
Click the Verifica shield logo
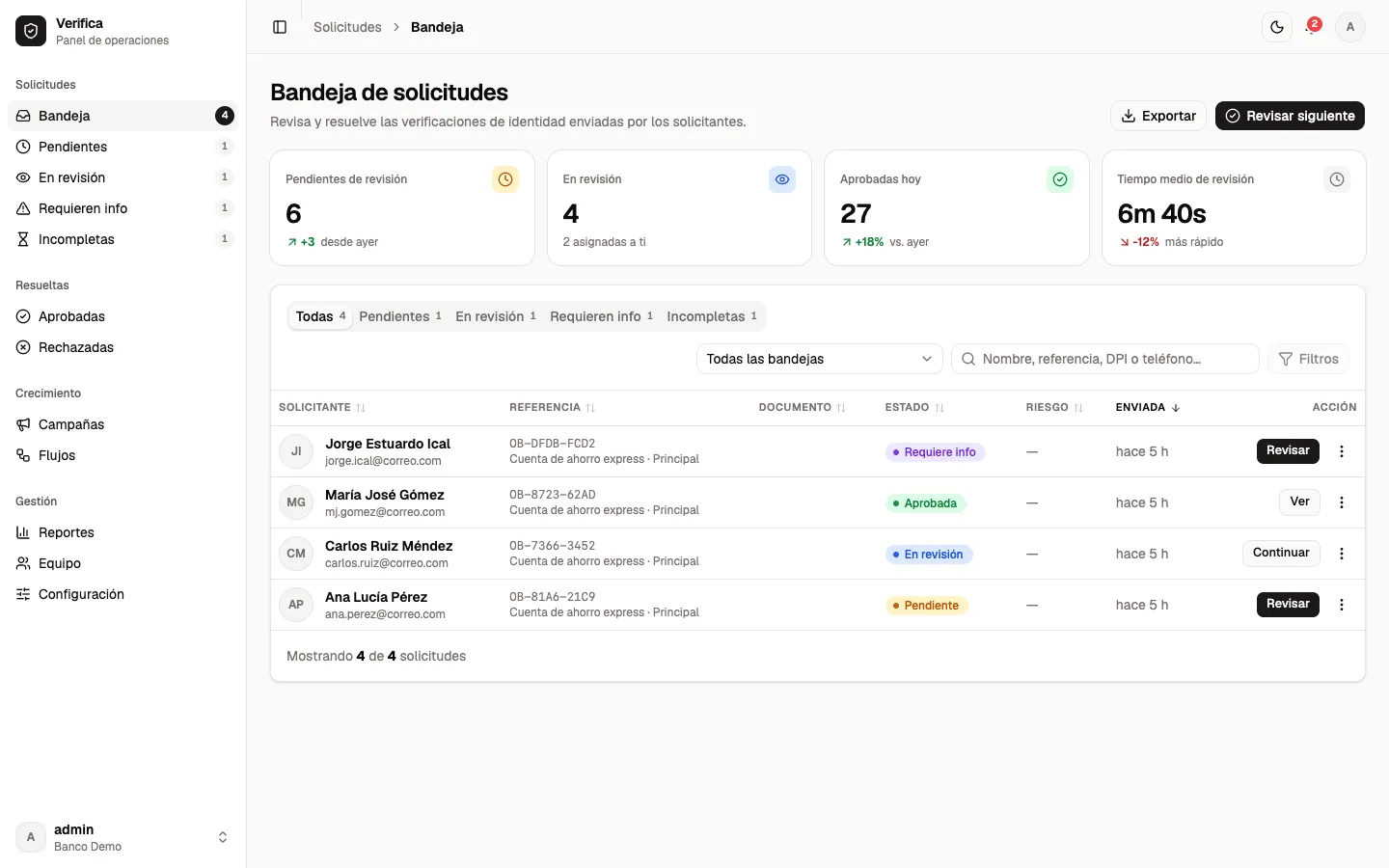point(31,31)
